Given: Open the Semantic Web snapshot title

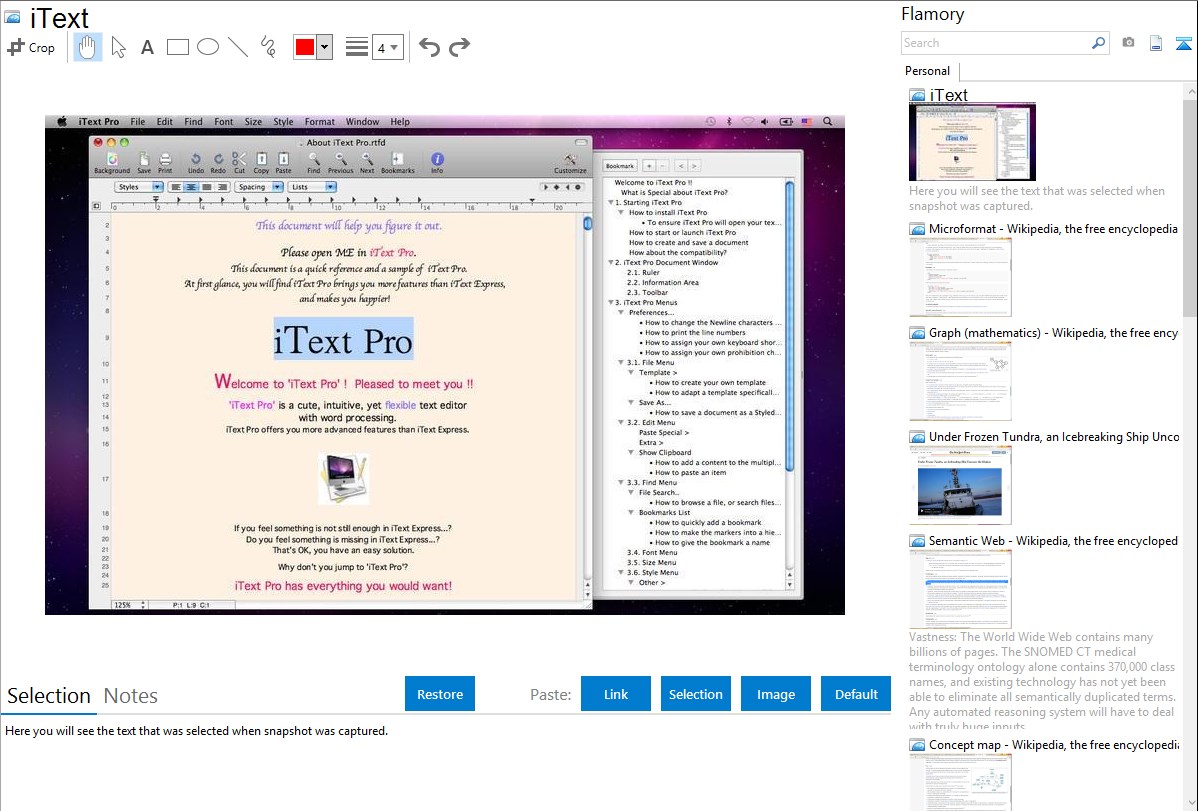Looking at the screenshot, I should click(1053, 540).
